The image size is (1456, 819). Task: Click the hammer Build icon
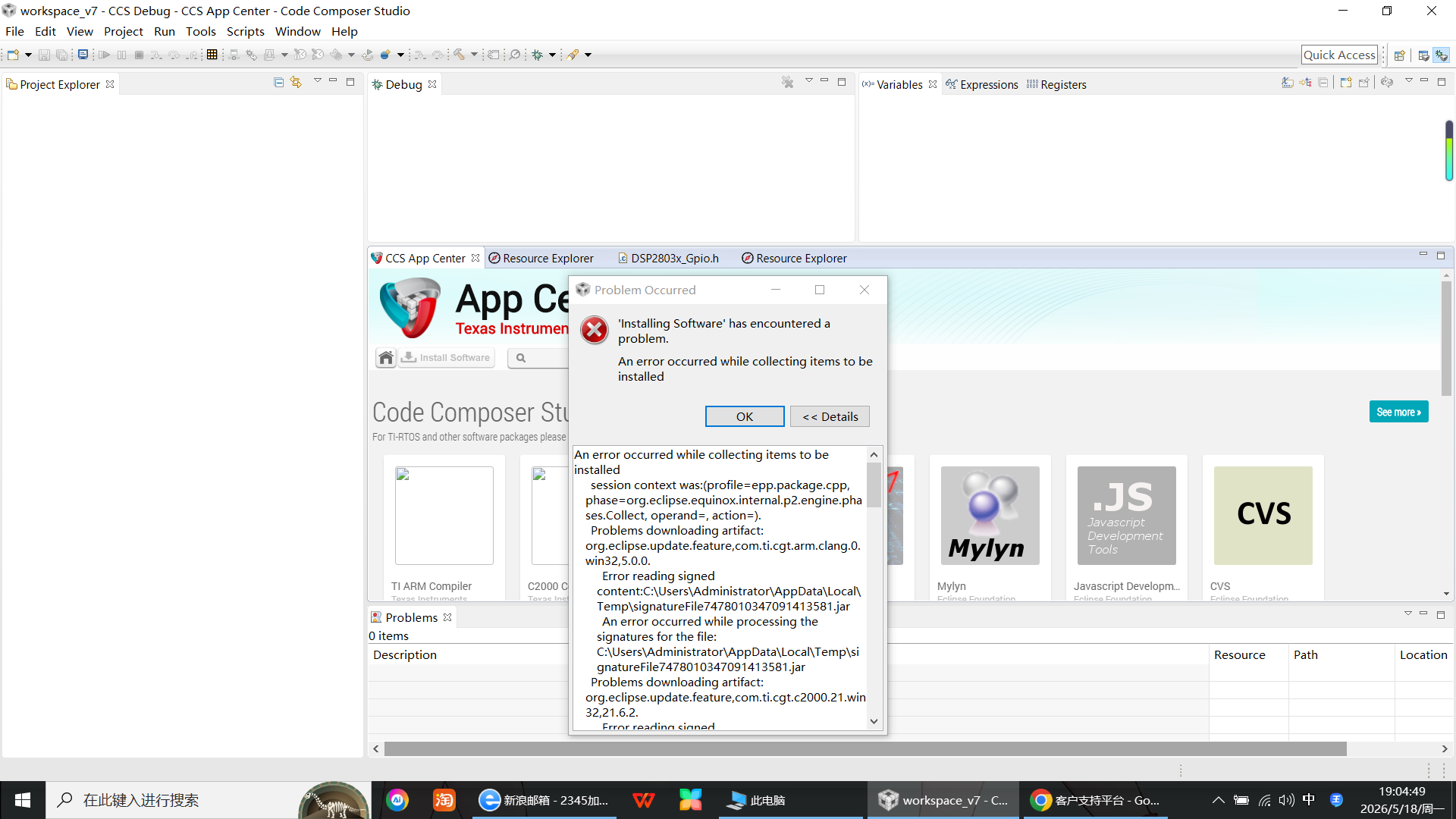[x=460, y=55]
